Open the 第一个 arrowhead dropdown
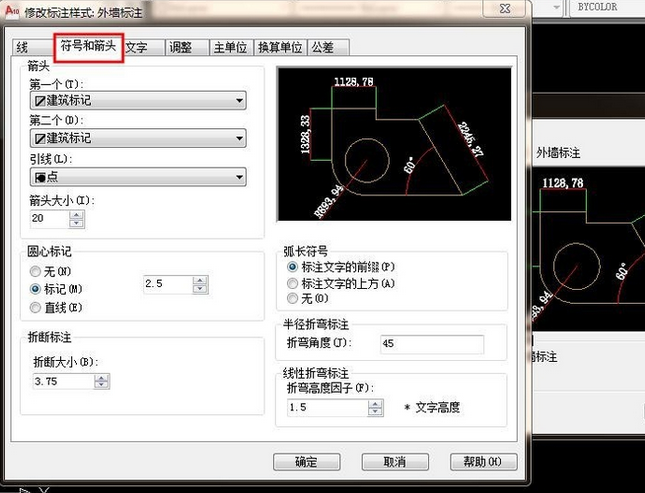 [139, 101]
